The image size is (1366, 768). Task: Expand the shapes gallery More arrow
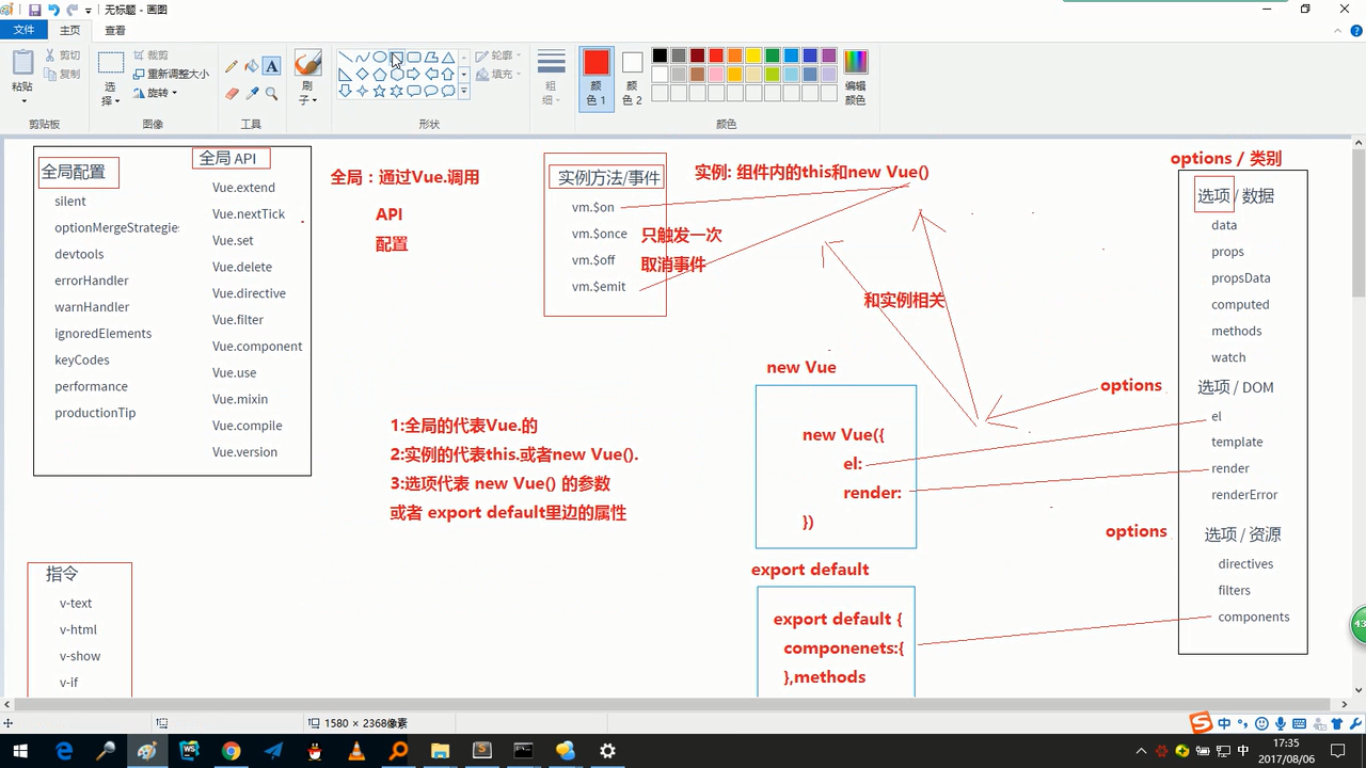(x=464, y=91)
